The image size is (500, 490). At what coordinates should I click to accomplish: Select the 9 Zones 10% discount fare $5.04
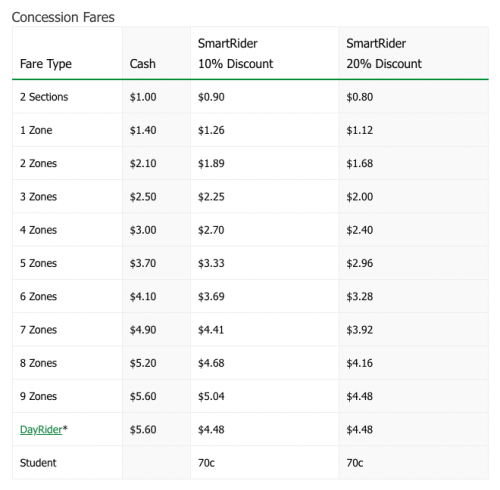click(211, 396)
